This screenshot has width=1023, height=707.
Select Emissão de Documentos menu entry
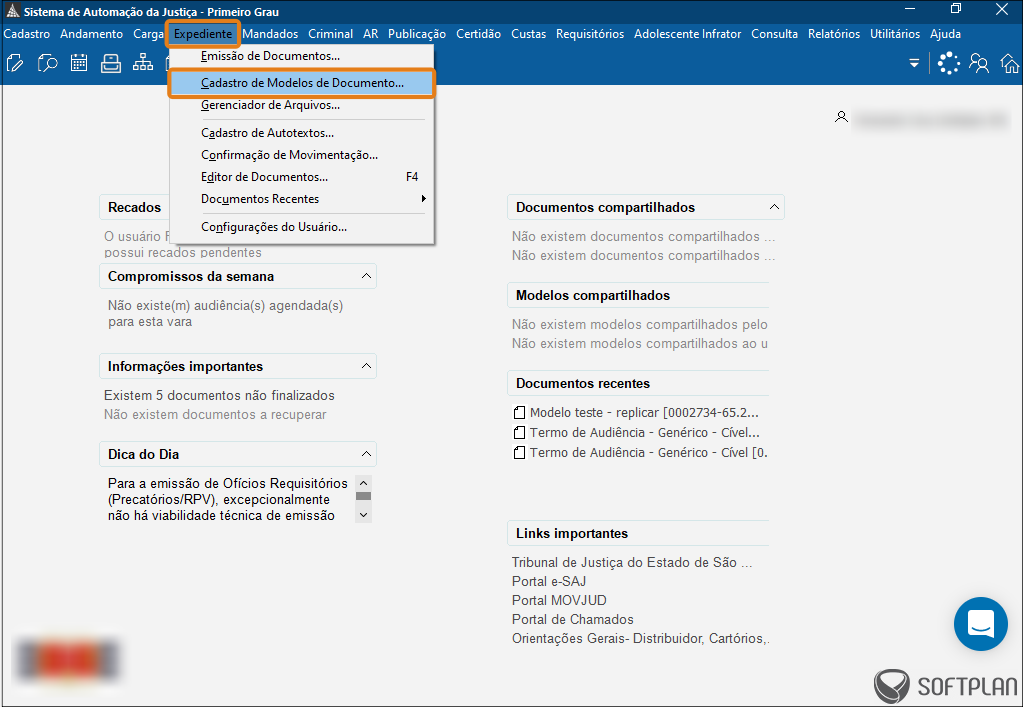301,56
